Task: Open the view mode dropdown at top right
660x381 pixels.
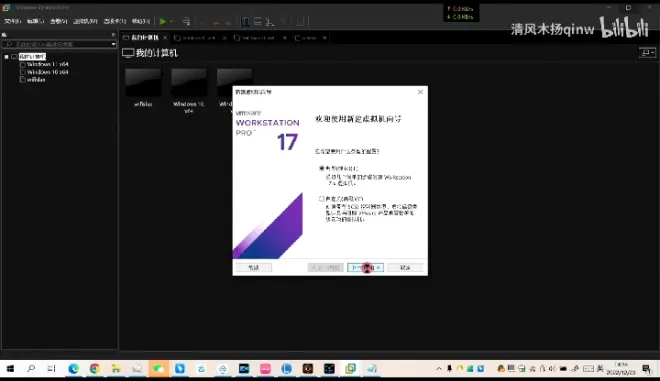Action: (647, 53)
